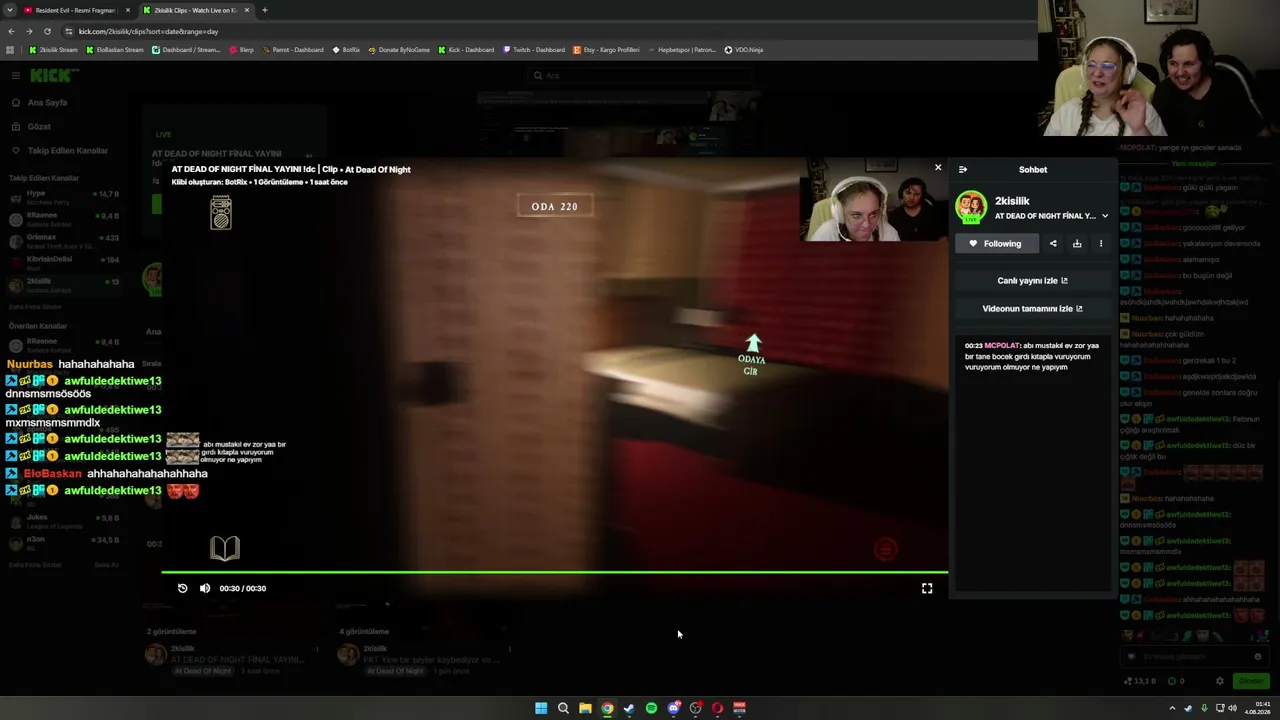Open the Chrome apps grid in bookmarks bar
Screen dimensions: 1280x720
[10, 50]
